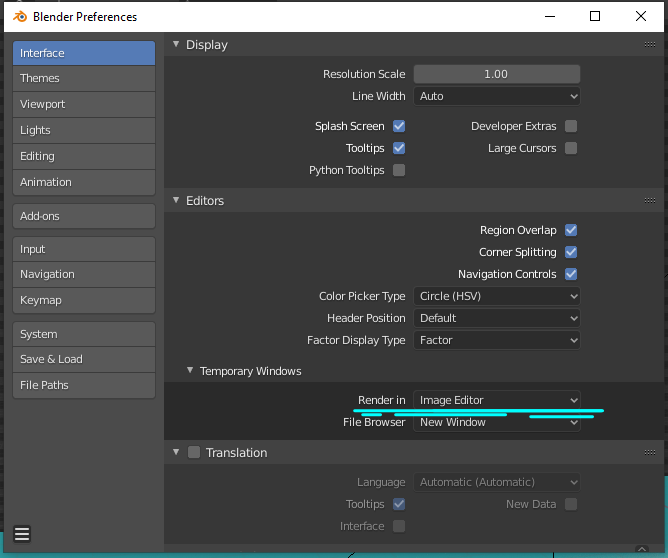Click the Temporary Windows label

(x=250, y=371)
